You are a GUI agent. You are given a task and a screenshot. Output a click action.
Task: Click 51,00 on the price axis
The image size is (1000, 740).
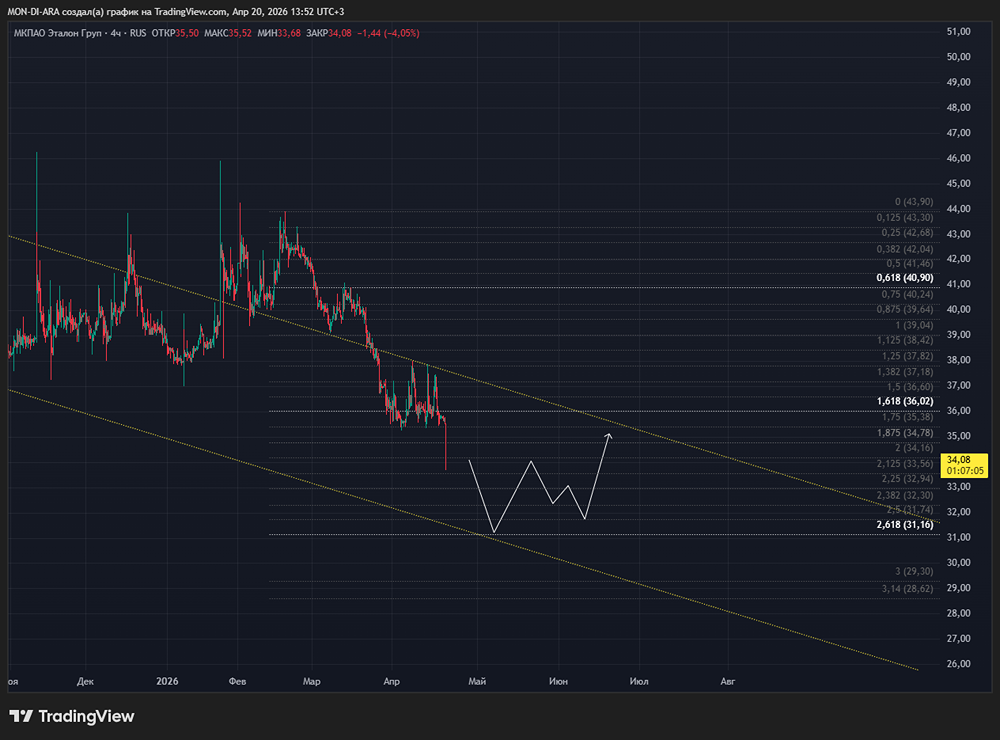pyautogui.click(x=959, y=31)
